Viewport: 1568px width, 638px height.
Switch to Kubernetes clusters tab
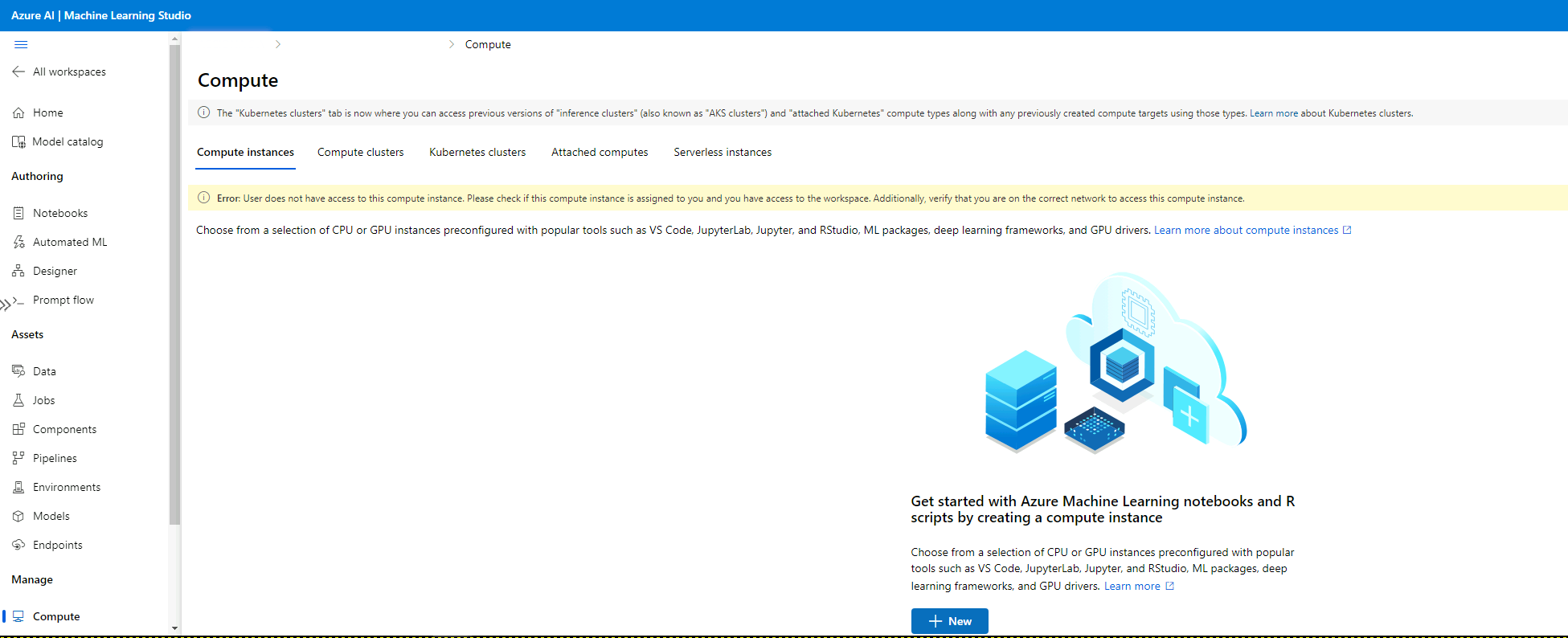pyautogui.click(x=477, y=153)
